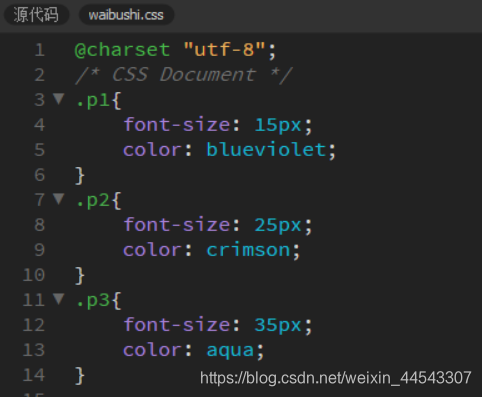Click the closing brace on line 6
The height and width of the screenshot is (397, 482).
(80, 176)
